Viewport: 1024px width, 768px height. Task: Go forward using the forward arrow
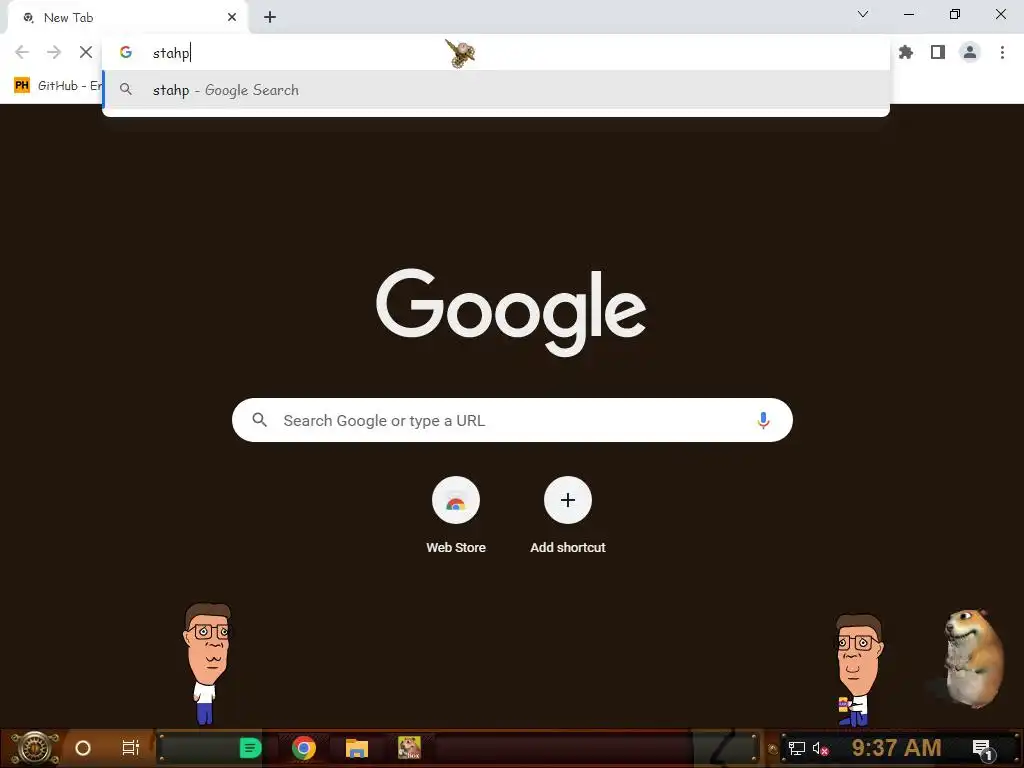pyautogui.click(x=54, y=52)
